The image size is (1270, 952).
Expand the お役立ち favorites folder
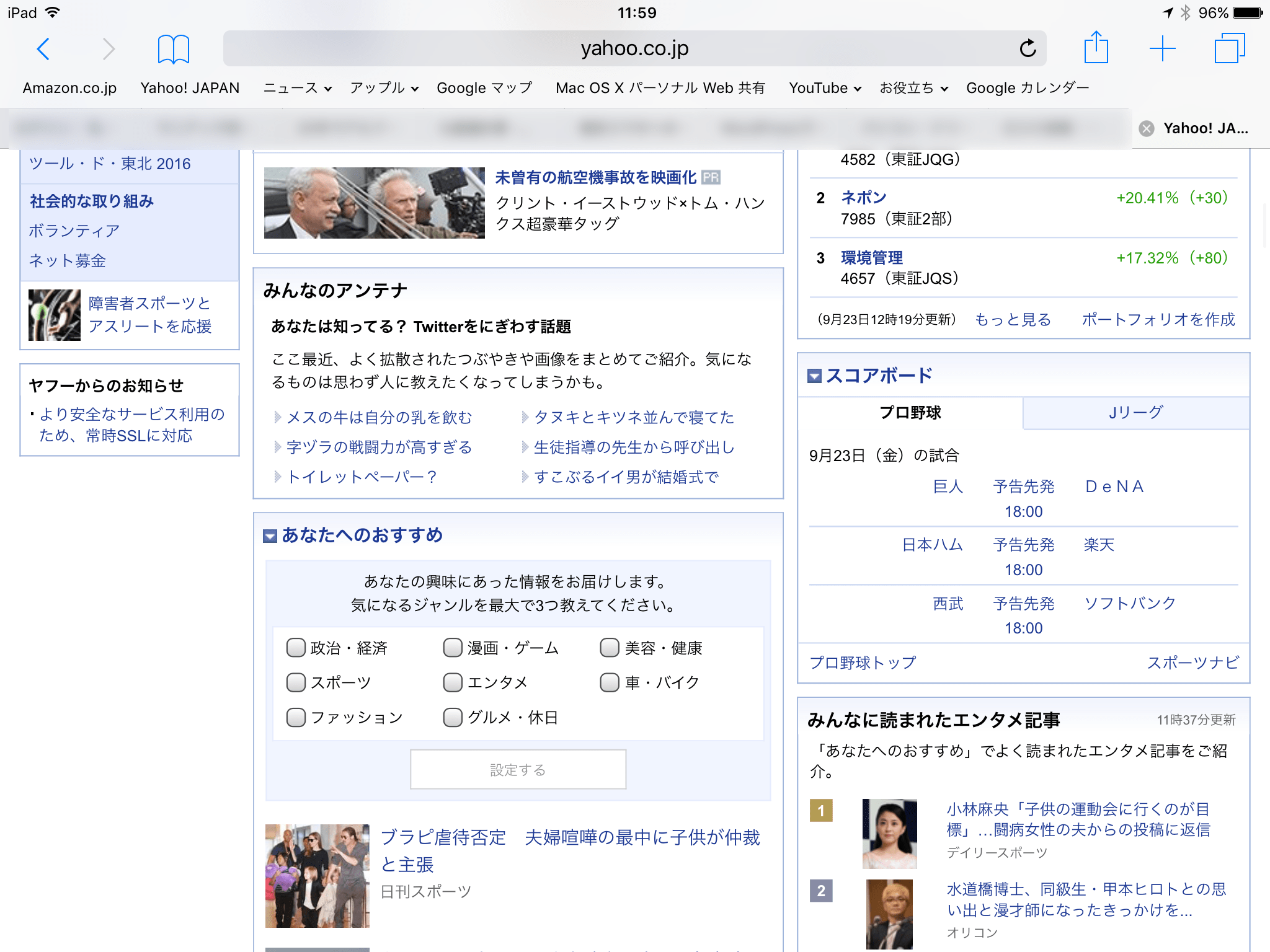(913, 88)
